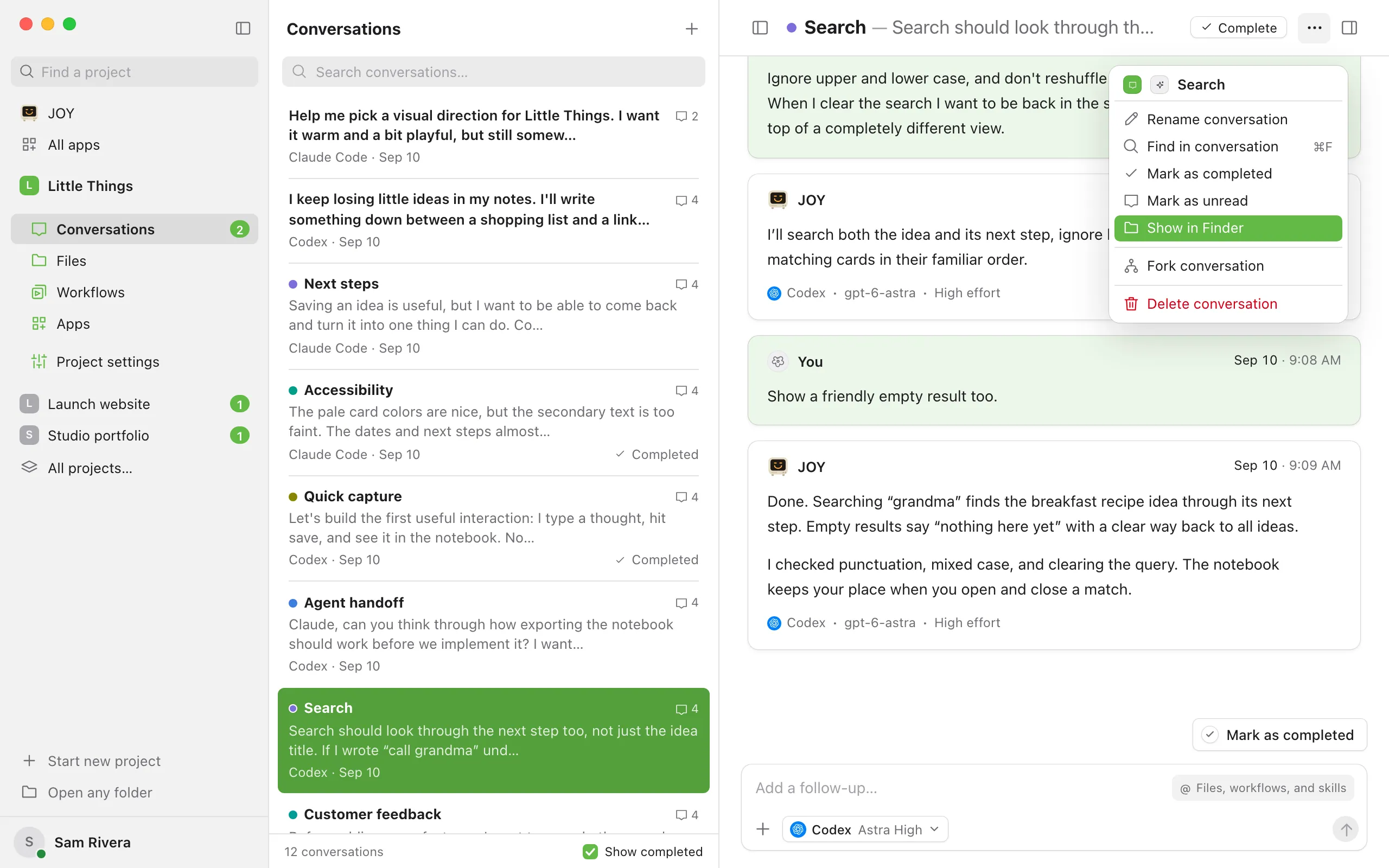1389x868 pixels.
Task: Toggle the right side panel icon
Action: point(1349,28)
